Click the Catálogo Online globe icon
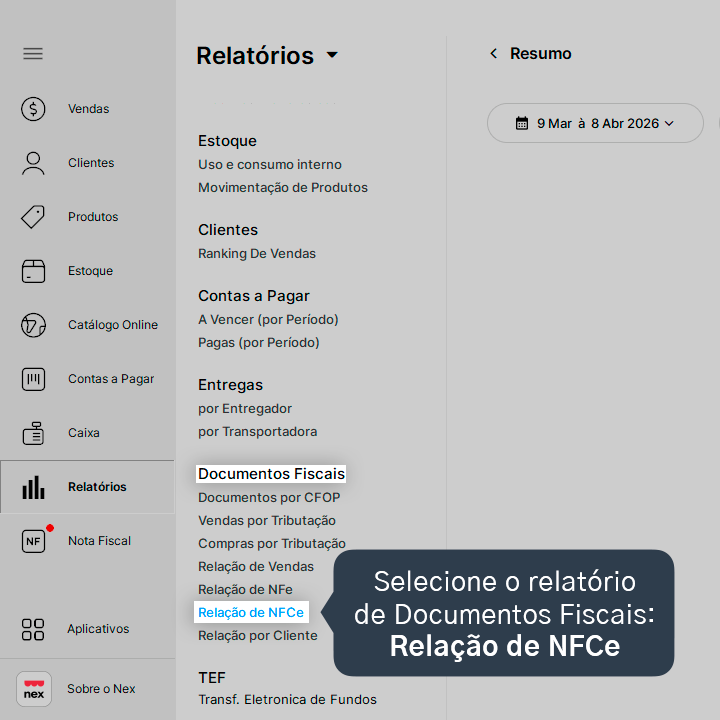Image resolution: width=720 pixels, height=720 pixels. click(33, 325)
